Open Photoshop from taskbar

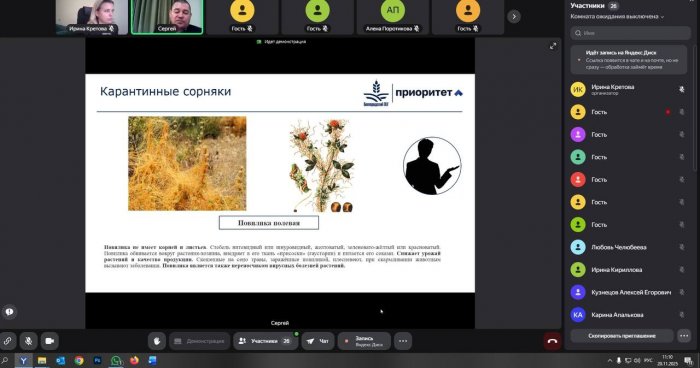click(97, 360)
